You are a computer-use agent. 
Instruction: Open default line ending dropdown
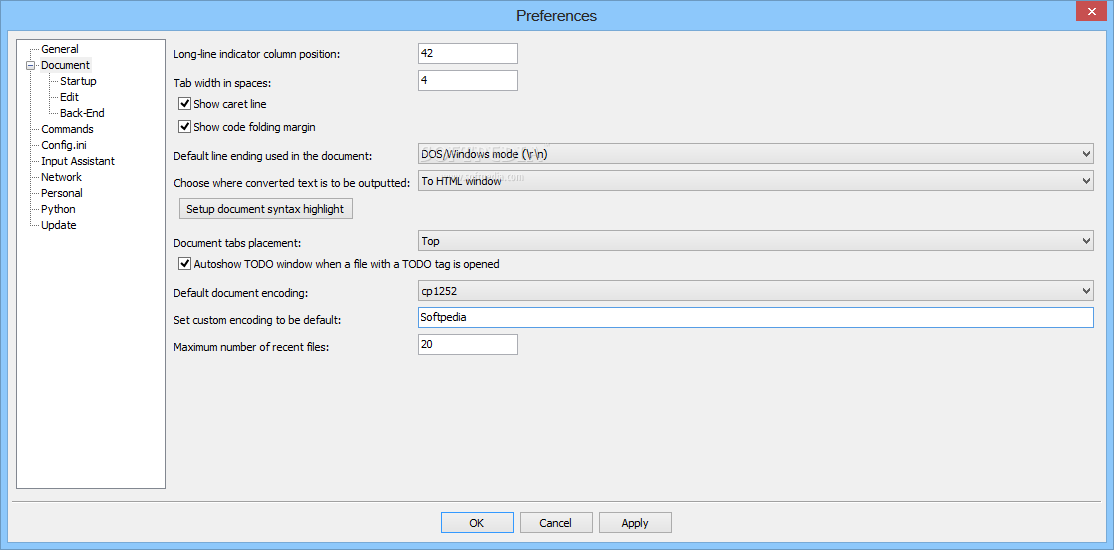pos(756,153)
